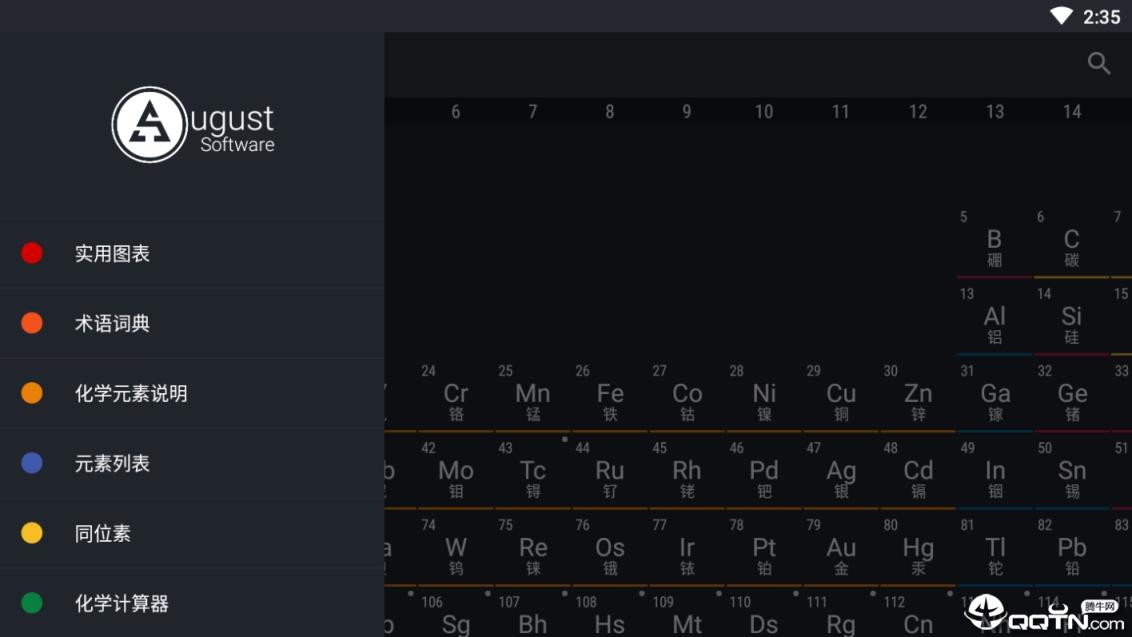
Task: Click the Wi-Fi status bar icon
Action: point(1061,16)
